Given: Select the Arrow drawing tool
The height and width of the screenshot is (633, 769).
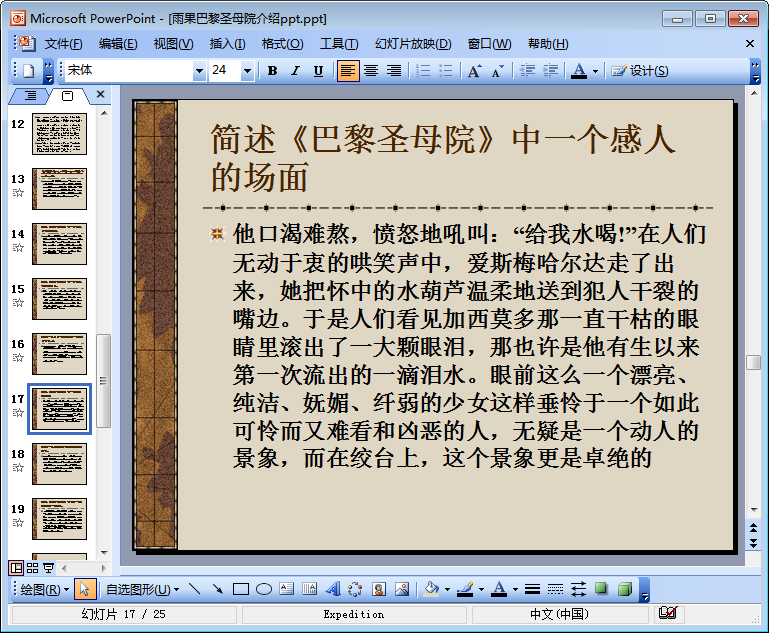Looking at the screenshot, I should tap(217, 589).
